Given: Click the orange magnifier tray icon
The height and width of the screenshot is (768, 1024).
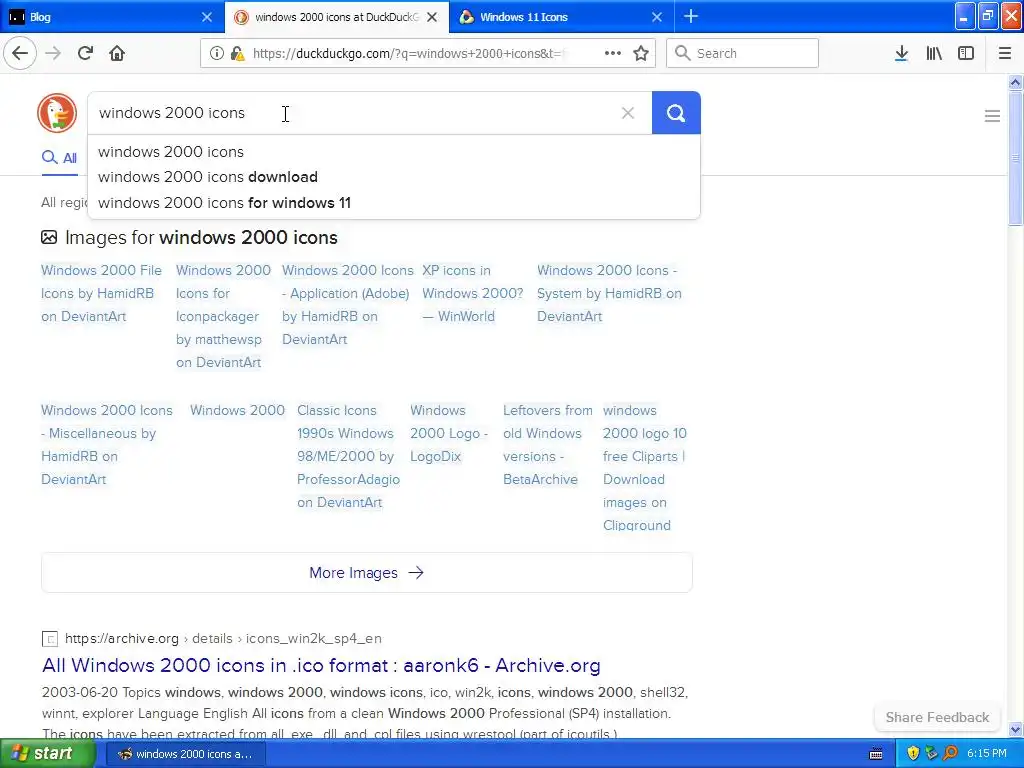Looking at the screenshot, I should [950, 754].
